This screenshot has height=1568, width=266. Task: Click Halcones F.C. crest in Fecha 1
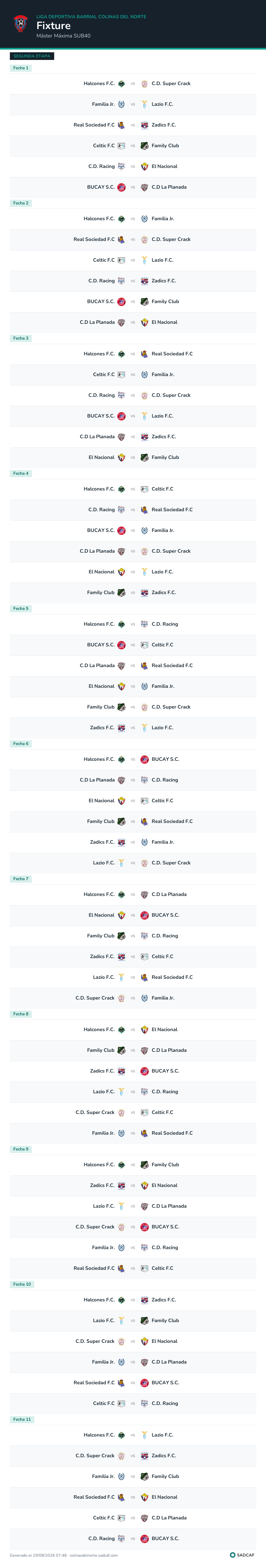pyautogui.click(x=121, y=83)
